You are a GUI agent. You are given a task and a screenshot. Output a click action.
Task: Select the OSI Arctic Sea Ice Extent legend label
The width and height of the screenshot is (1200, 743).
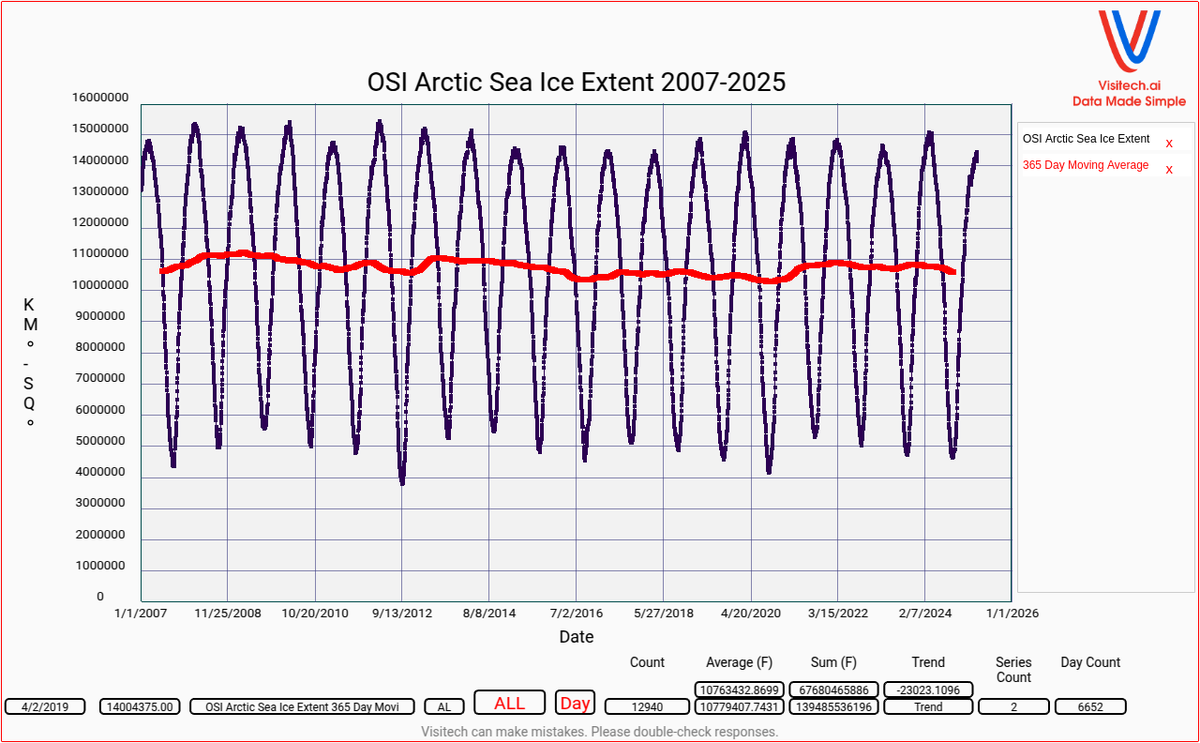pyautogui.click(x=1088, y=139)
